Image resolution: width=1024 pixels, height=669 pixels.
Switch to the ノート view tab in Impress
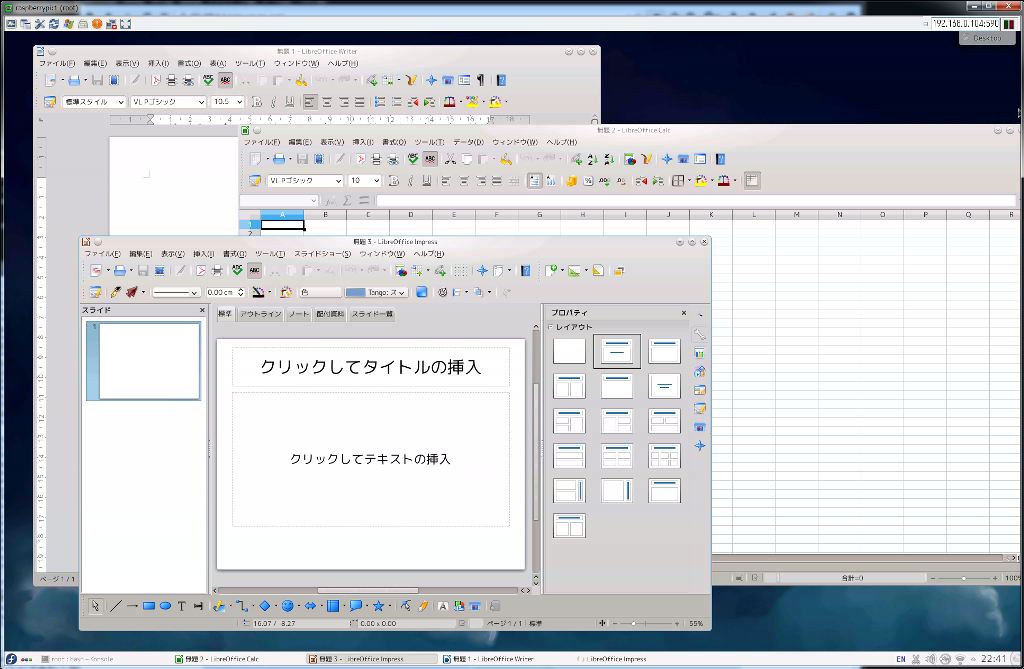299,314
